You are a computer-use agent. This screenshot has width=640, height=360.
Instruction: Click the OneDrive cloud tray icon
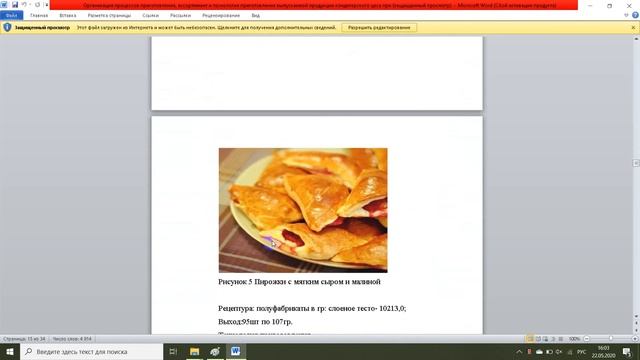pos(539,352)
